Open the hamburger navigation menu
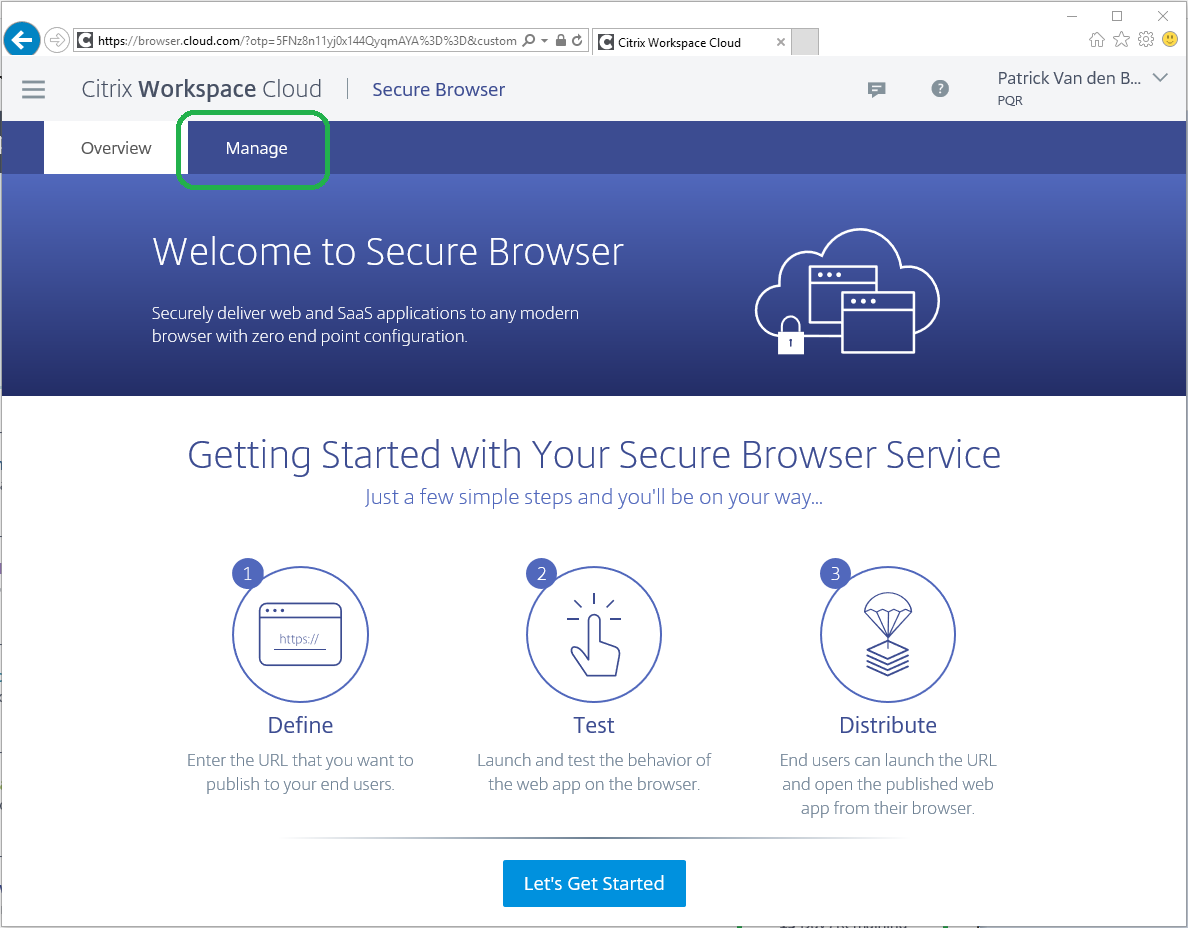This screenshot has width=1188, height=928. 33,89
